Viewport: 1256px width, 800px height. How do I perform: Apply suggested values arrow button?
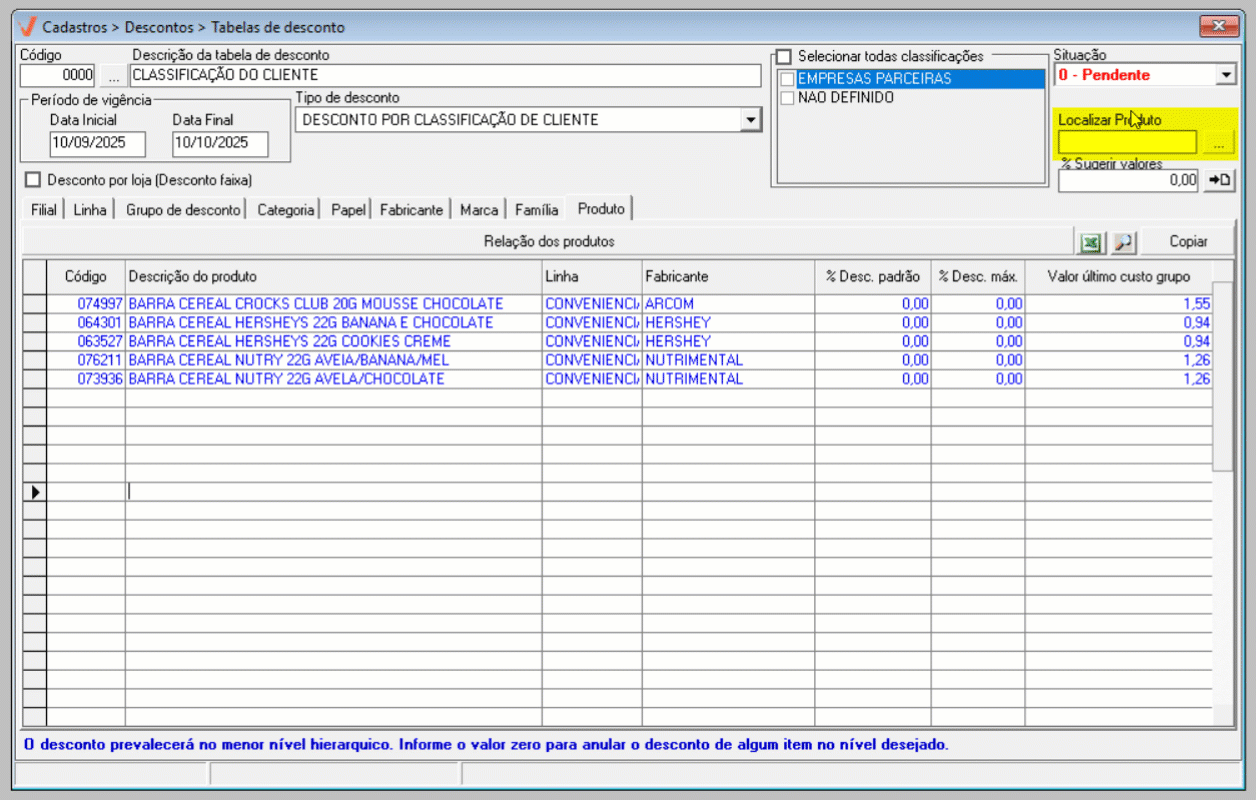[1220, 180]
